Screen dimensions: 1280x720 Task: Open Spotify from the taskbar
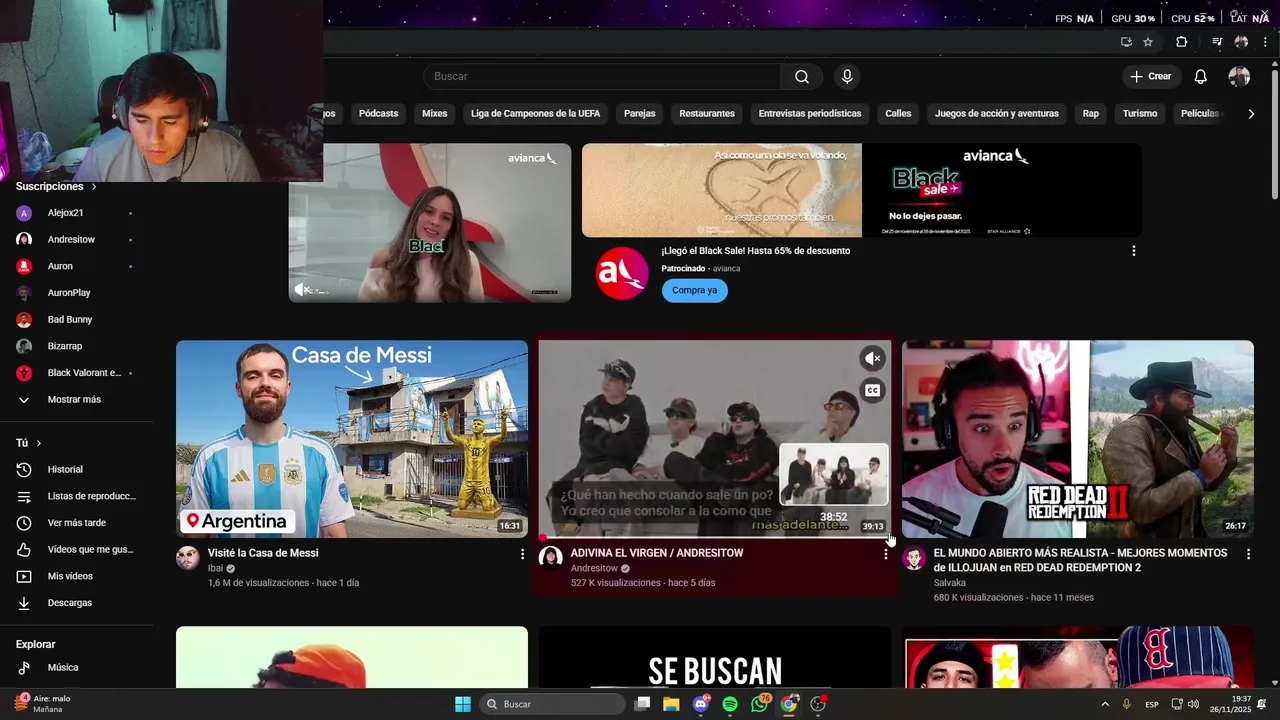coord(730,704)
